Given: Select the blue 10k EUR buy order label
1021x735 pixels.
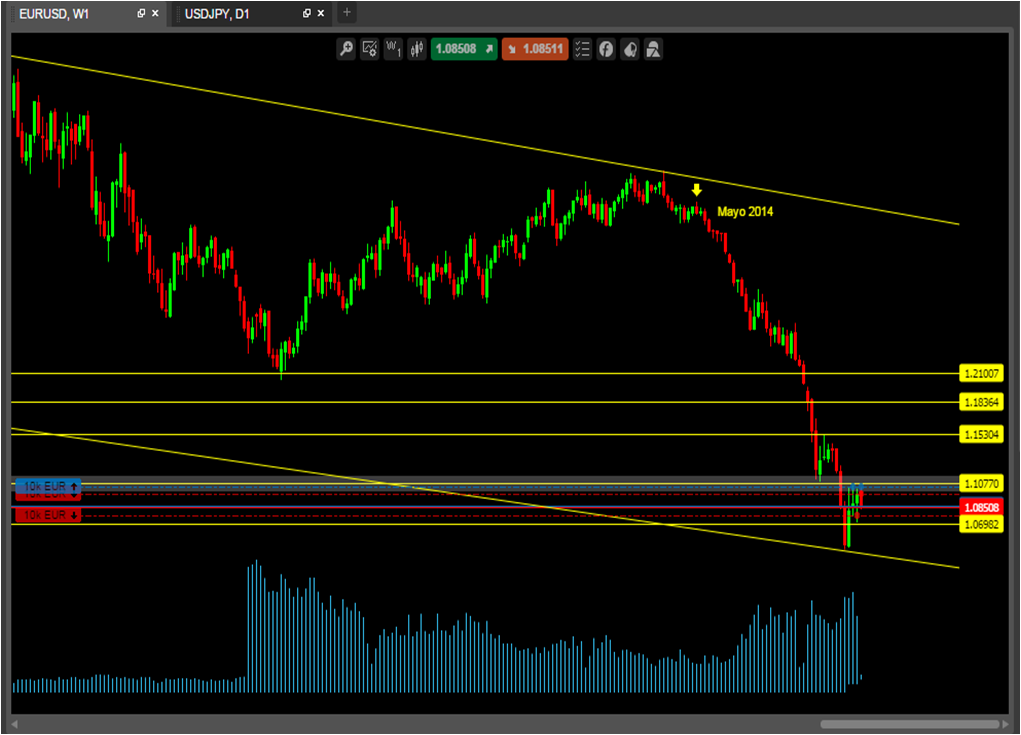Looking at the screenshot, I should pyautogui.click(x=48, y=486).
